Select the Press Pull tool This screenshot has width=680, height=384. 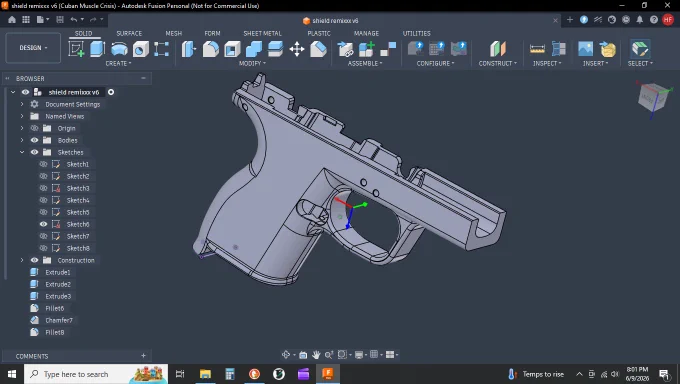189,49
